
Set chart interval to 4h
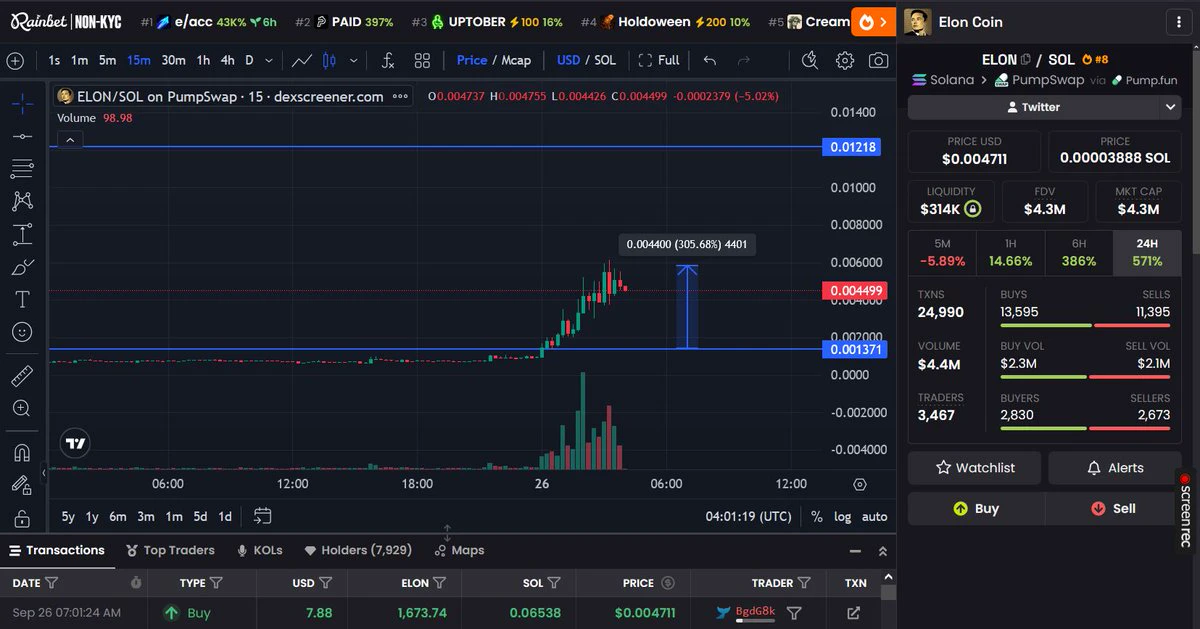(x=228, y=61)
